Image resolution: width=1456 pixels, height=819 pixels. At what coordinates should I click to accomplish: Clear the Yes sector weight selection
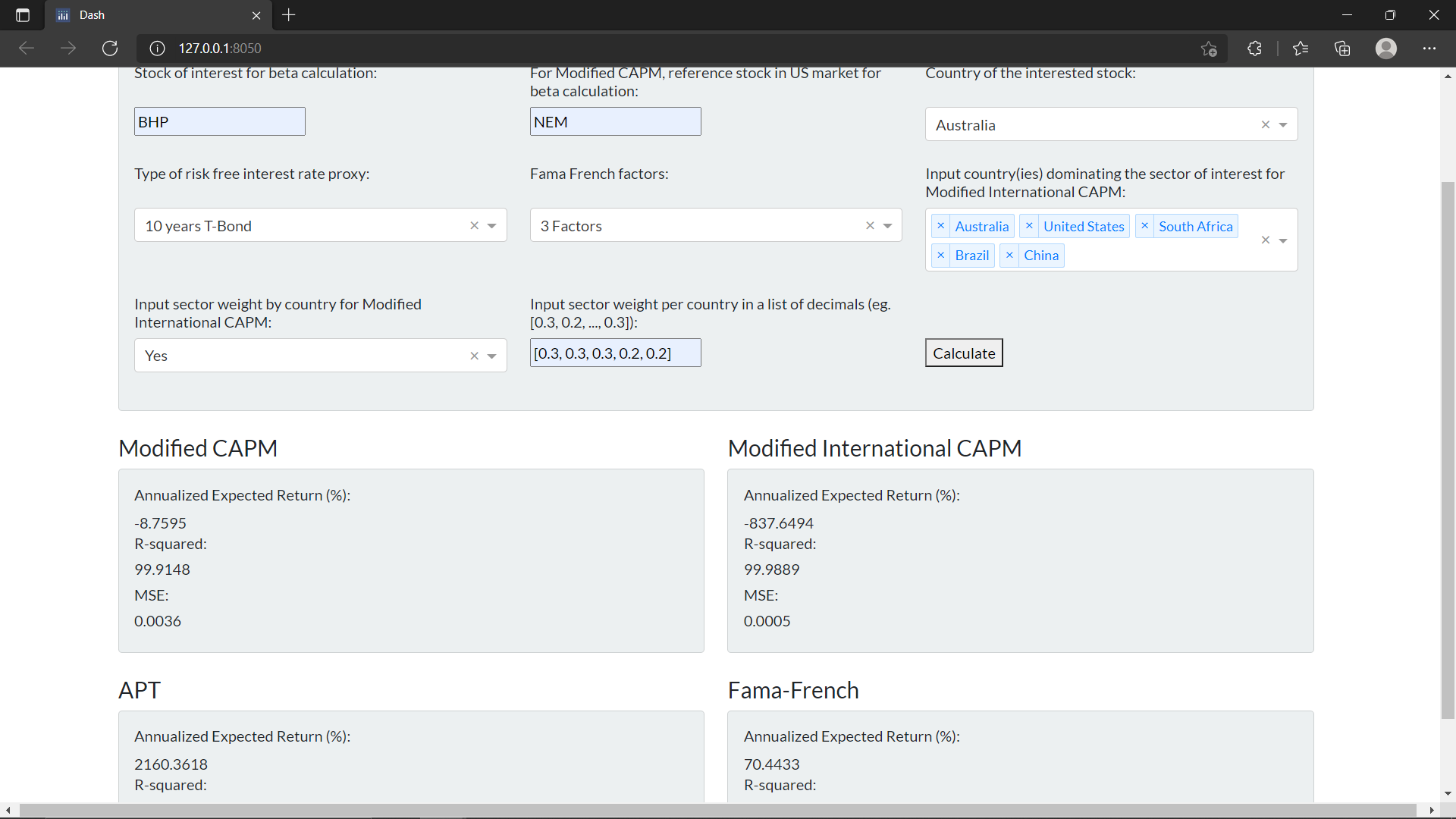point(474,356)
